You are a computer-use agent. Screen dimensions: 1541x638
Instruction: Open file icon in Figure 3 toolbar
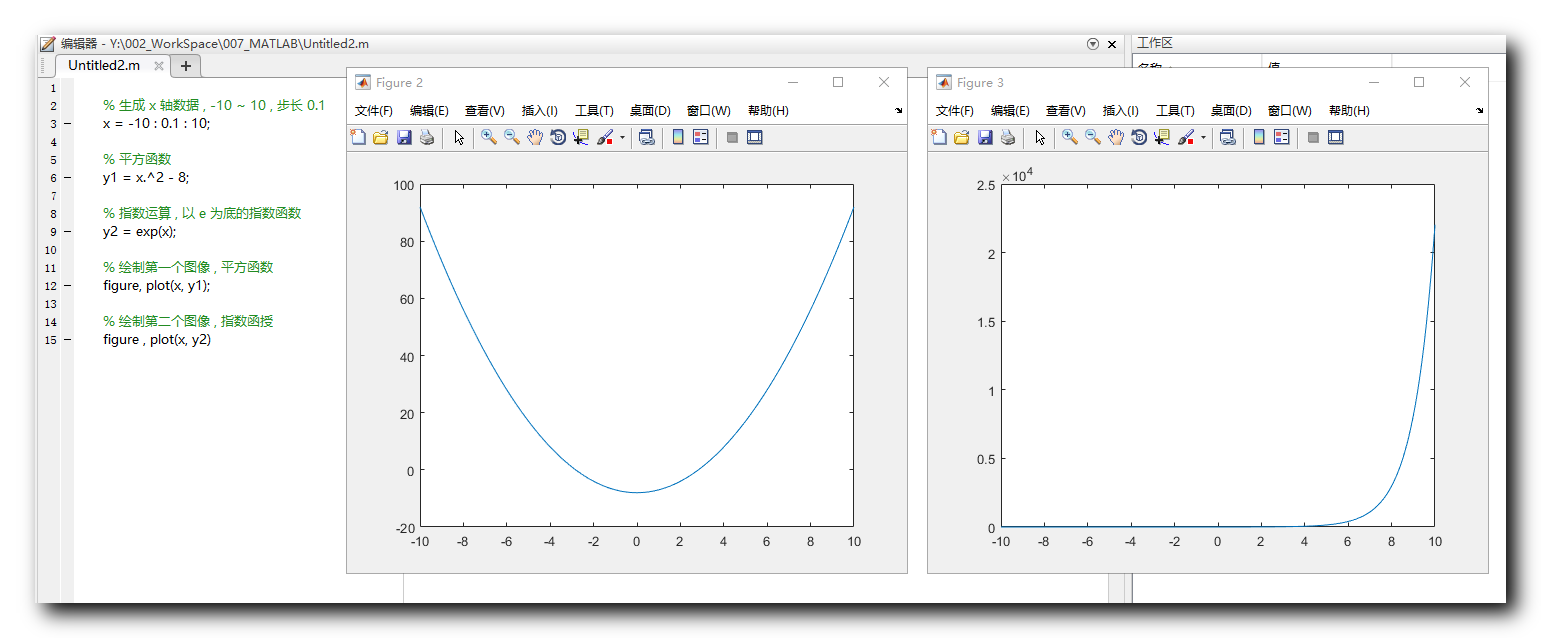coord(961,137)
